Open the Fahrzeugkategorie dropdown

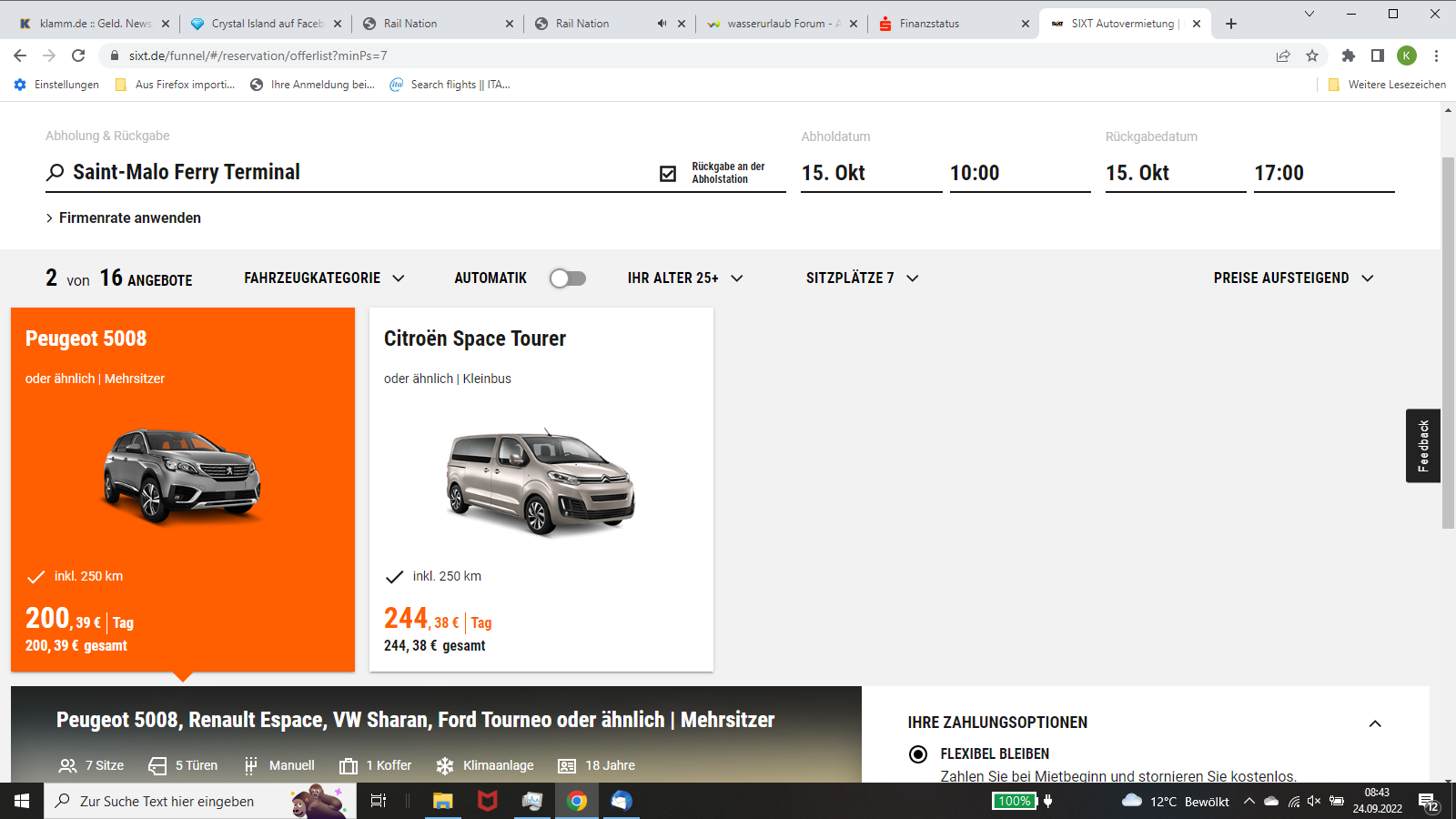pos(324,278)
